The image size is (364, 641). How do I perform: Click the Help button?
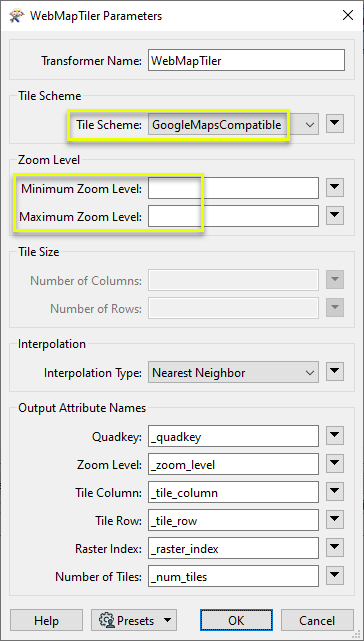(x=46, y=621)
